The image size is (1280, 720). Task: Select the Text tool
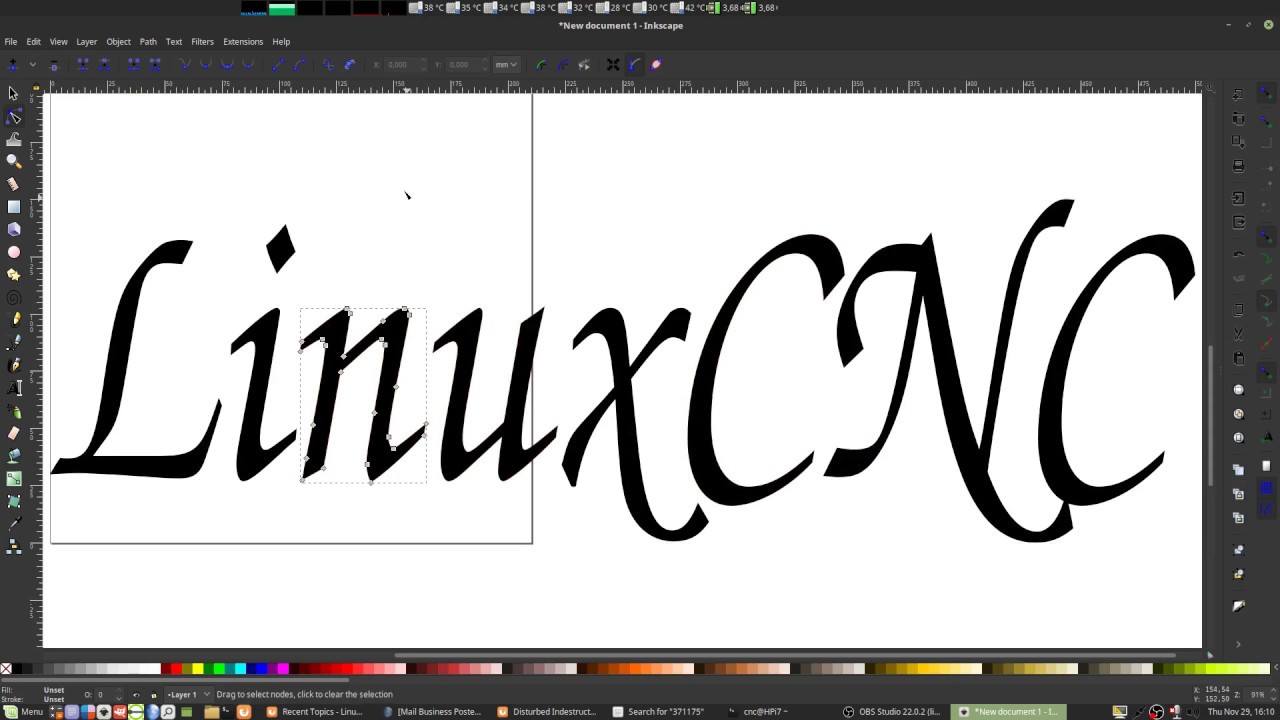pyautogui.click(x=13, y=388)
